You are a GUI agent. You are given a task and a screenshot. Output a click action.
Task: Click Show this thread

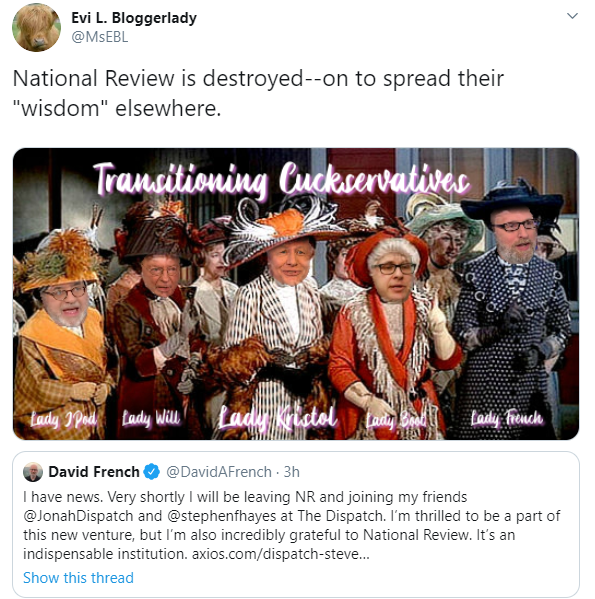click(x=78, y=578)
